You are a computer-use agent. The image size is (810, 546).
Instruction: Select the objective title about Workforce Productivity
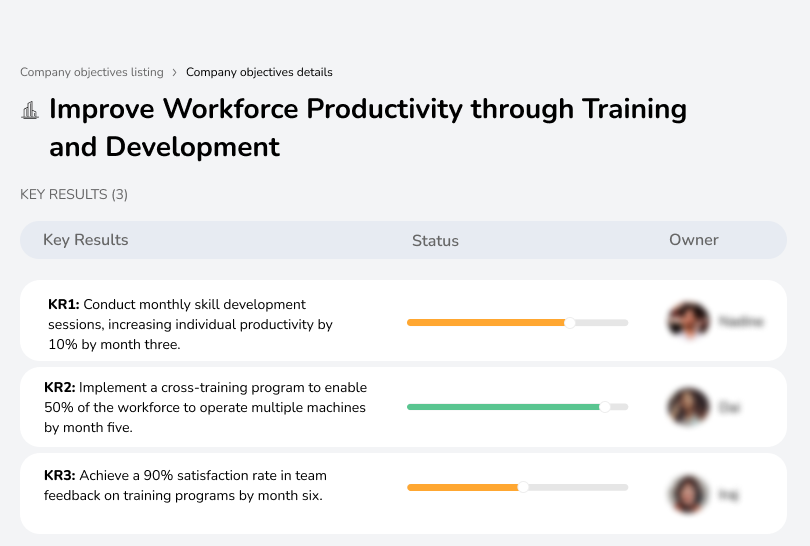coord(368,128)
